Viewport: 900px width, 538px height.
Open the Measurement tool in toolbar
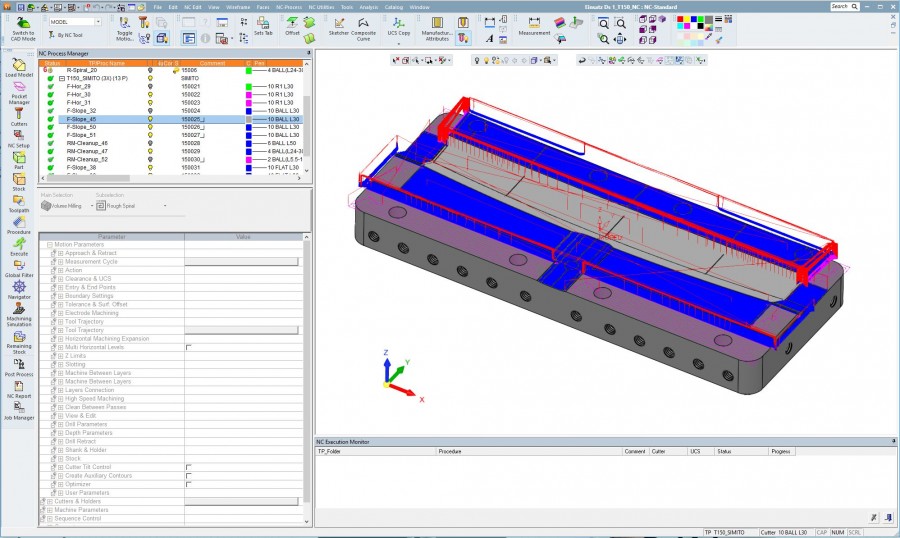click(534, 26)
